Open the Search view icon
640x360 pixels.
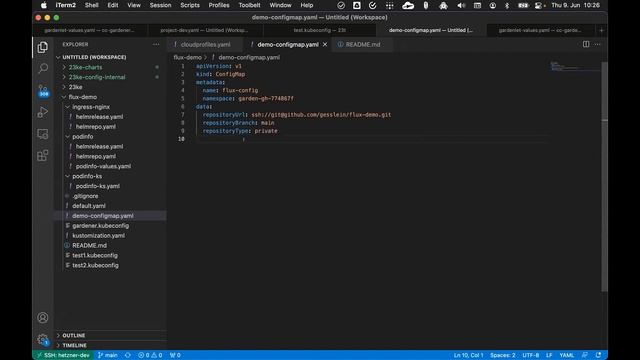(x=42, y=68)
